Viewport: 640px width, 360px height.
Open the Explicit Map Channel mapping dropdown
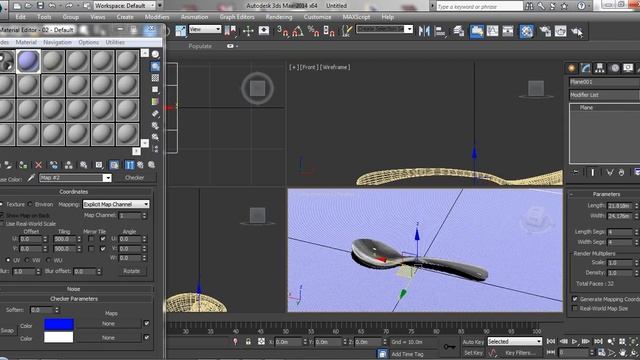pos(116,204)
